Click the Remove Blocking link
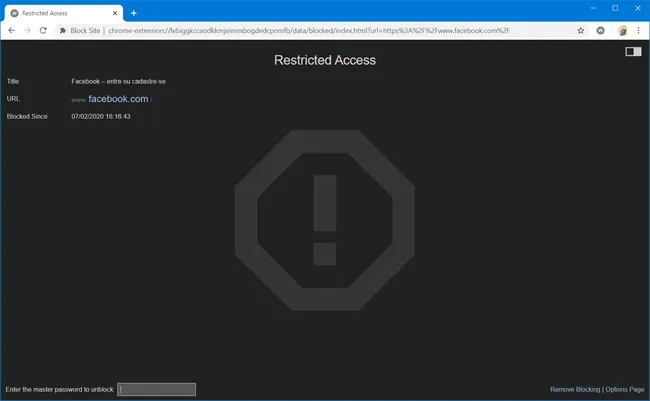 (x=575, y=389)
